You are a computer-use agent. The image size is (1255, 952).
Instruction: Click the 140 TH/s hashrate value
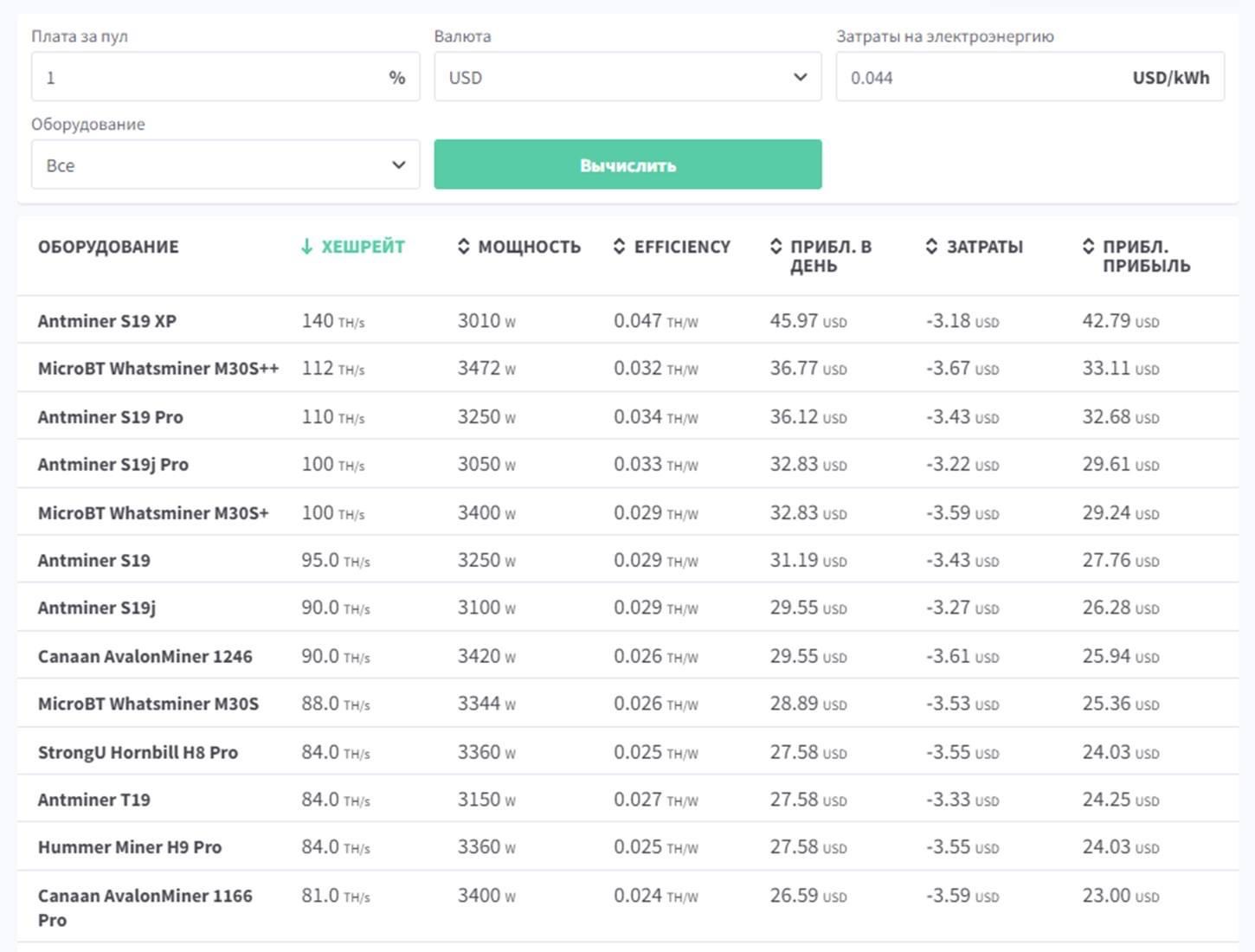pyautogui.click(x=333, y=321)
